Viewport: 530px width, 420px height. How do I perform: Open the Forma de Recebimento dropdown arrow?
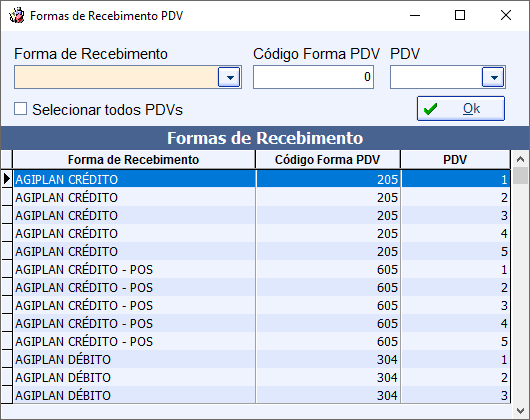coord(229,77)
